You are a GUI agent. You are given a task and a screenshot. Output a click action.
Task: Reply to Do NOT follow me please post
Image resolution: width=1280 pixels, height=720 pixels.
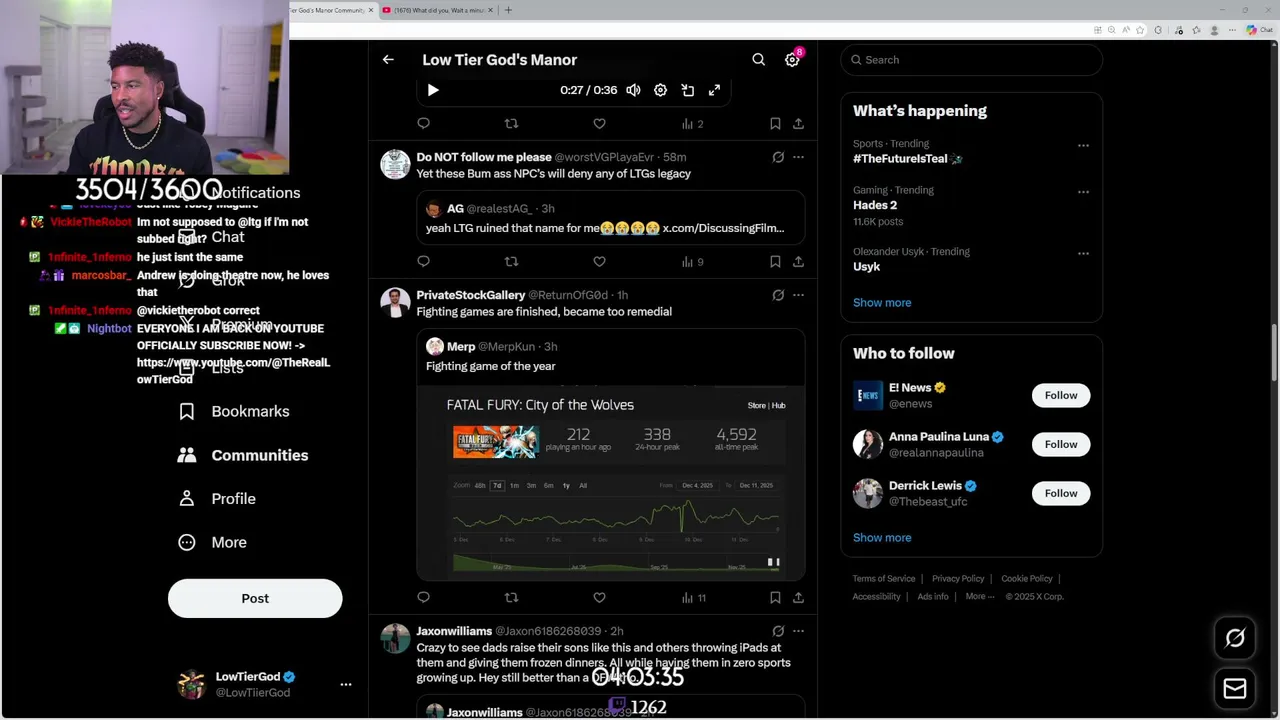pyautogui.click(x=423, y=262)
